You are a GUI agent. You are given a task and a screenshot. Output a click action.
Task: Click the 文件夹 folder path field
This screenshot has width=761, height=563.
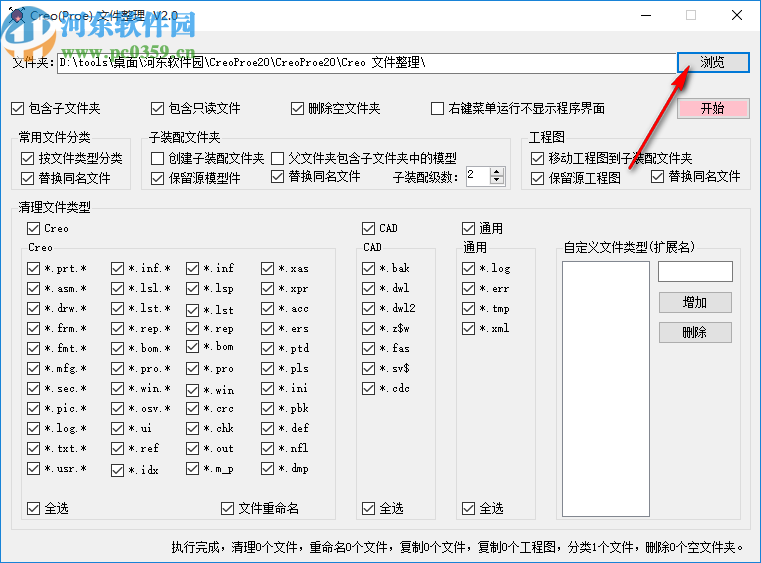click(x=366, y=63)
